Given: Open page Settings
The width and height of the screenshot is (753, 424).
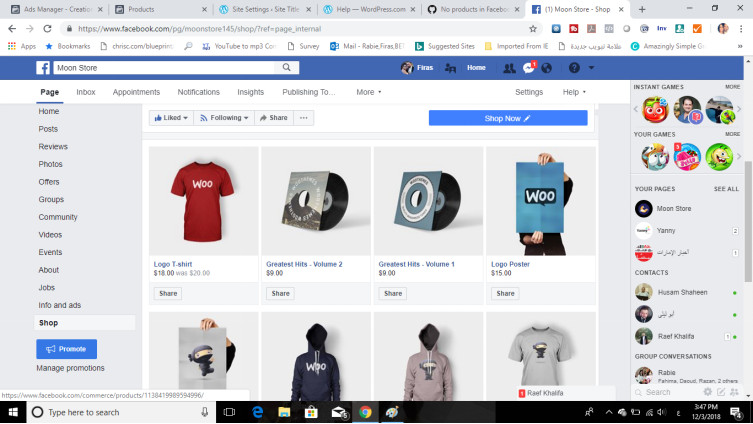Looking at the screenshot, I should [x=529, y=92].
